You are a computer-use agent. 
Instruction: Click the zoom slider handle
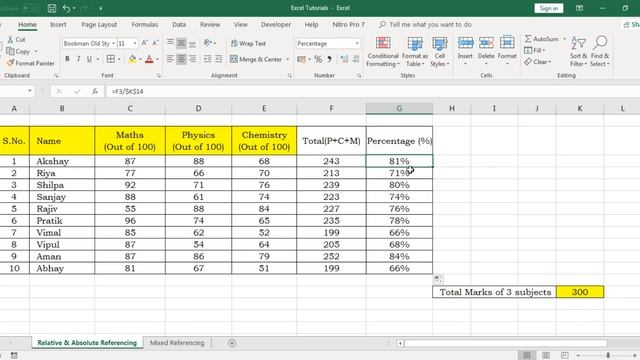[608, 356]
